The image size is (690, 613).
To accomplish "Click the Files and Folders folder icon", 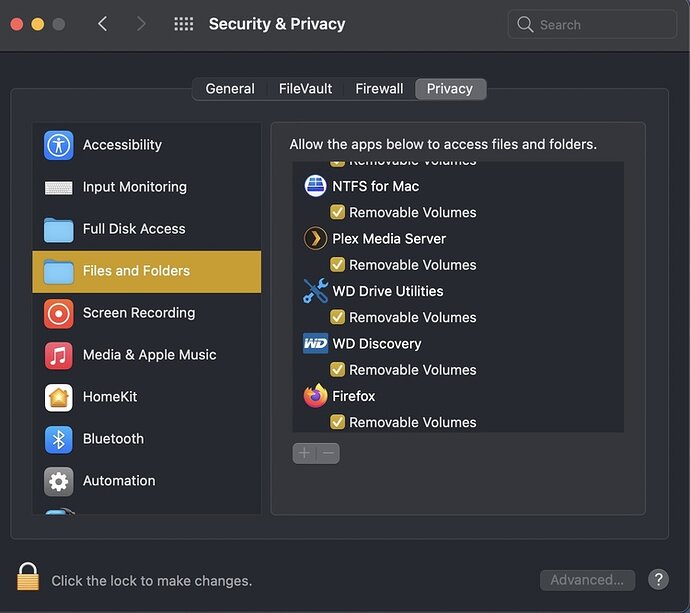I will coord(59,271).
